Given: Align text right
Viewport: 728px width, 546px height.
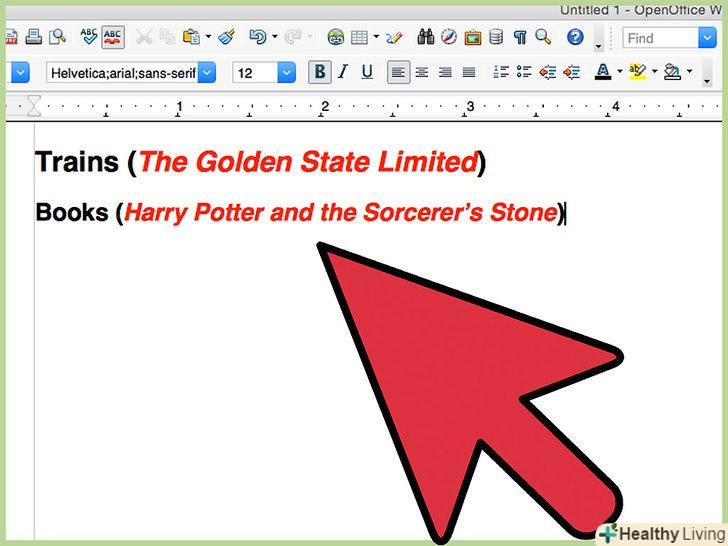Looking at the screenshot, I should coord(445,72).
